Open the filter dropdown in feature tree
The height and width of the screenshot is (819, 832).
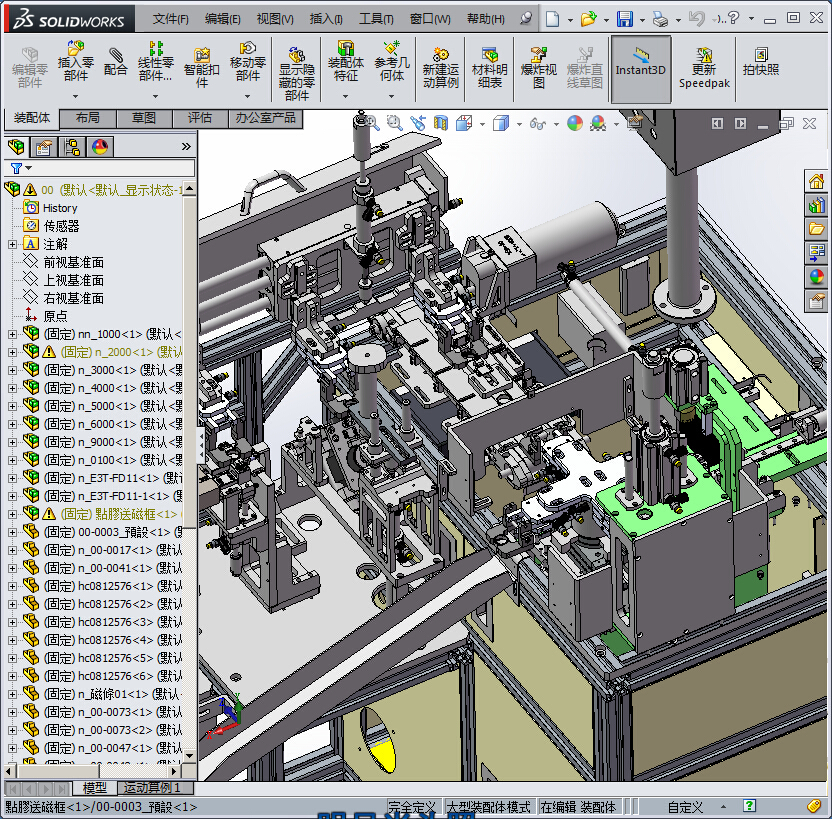28,169
